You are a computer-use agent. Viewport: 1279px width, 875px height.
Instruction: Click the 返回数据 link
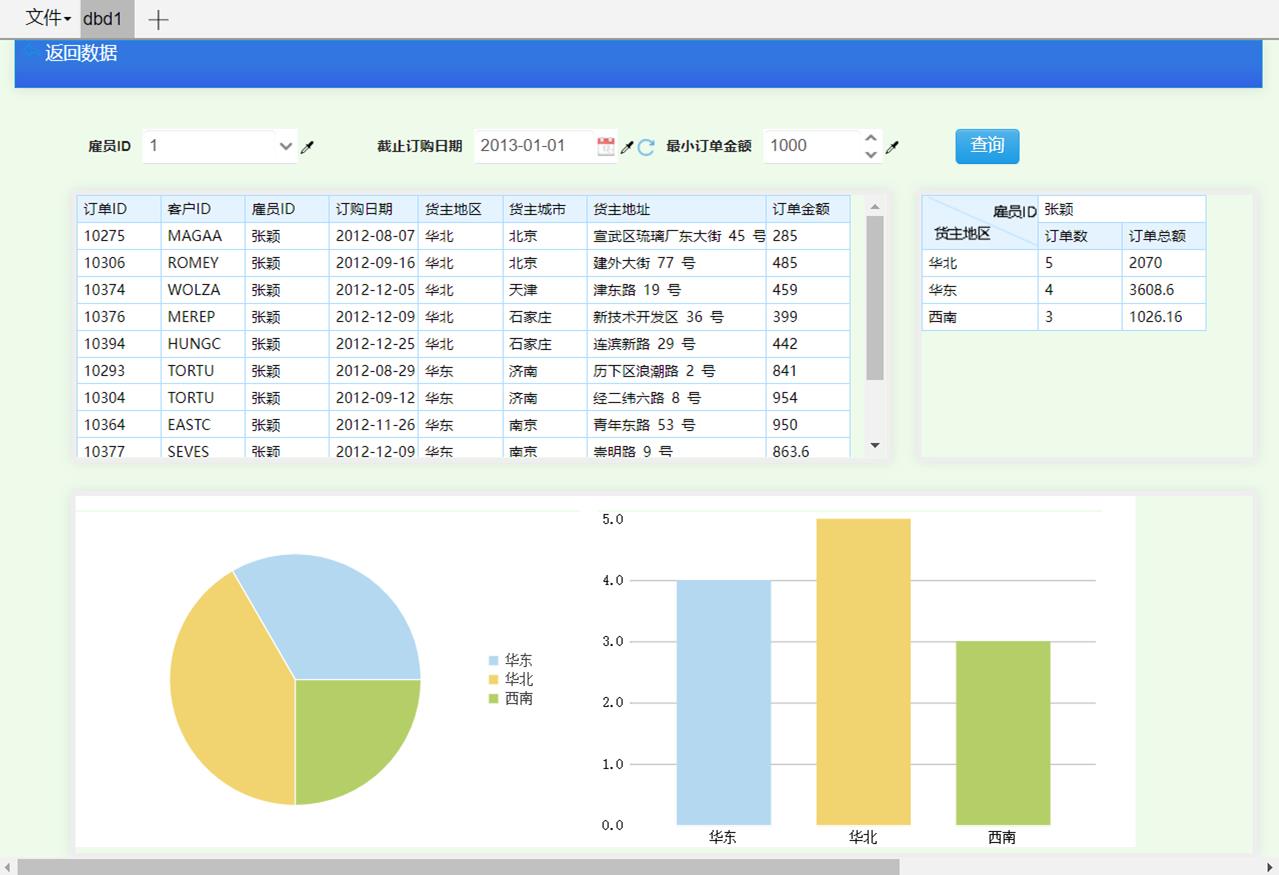pos(81,53)
